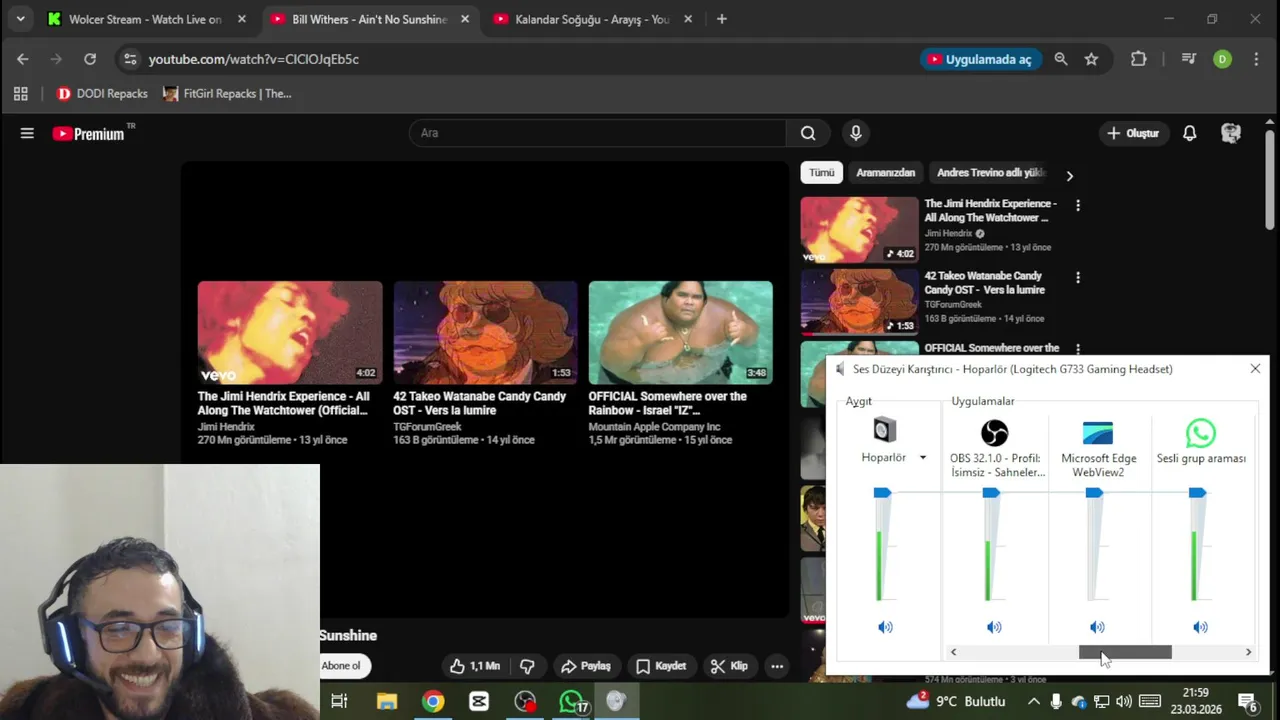Bookmark this page with the star icon

click(x=1091, y=59)
